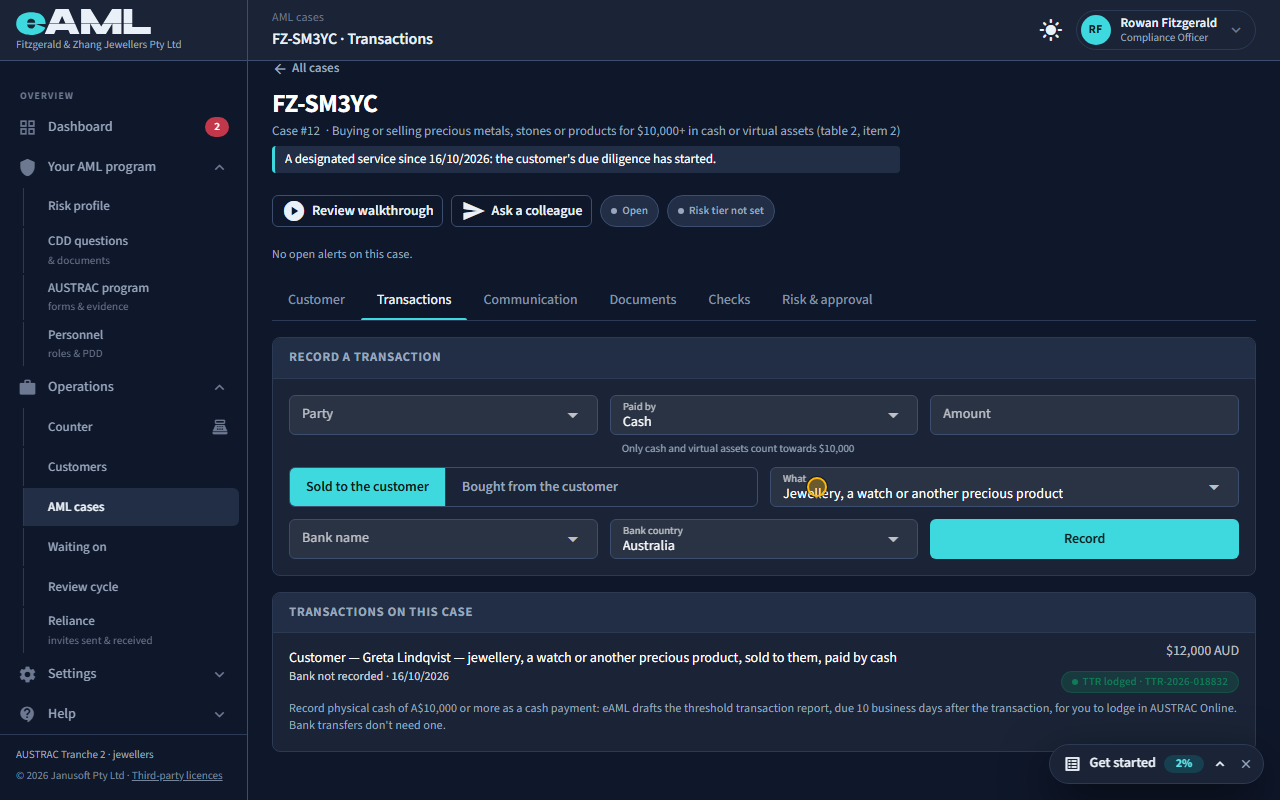Click the Settings gear icon
This screenshot has height=800, width=1280.
tap(28, 674)
